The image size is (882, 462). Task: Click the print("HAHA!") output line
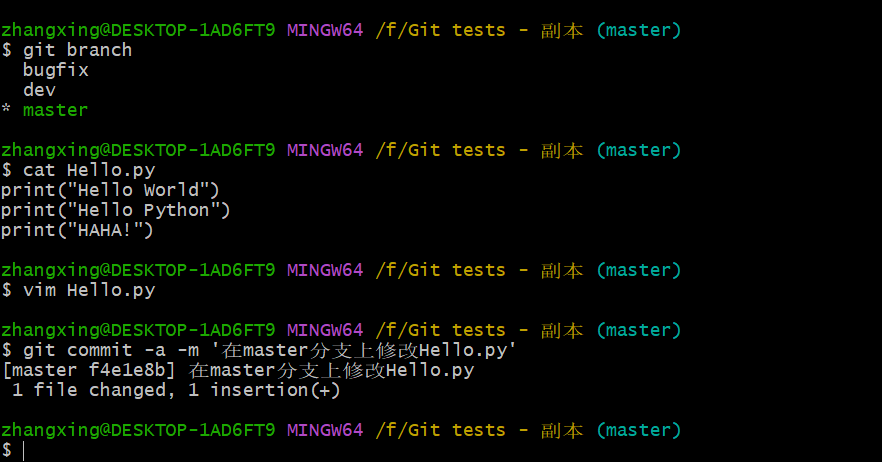[77, 230]
